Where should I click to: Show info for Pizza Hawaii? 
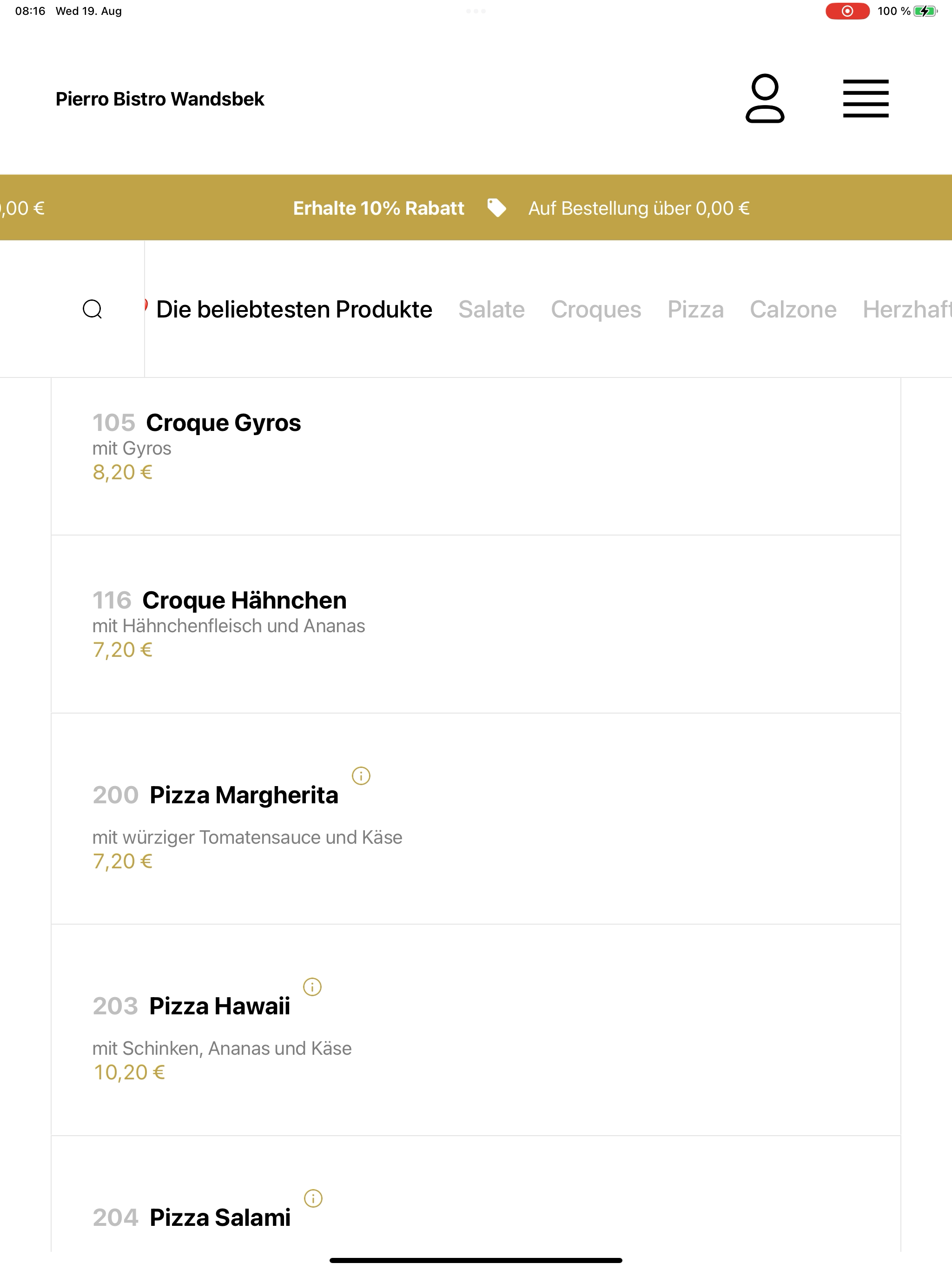click(312, 987)
